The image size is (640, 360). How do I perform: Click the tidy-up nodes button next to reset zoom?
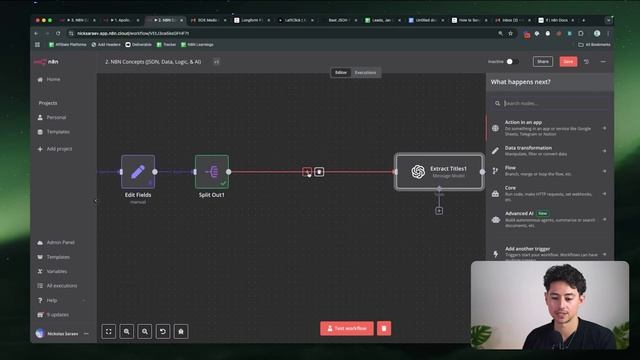pyautogui.click(x=181, y=331)
